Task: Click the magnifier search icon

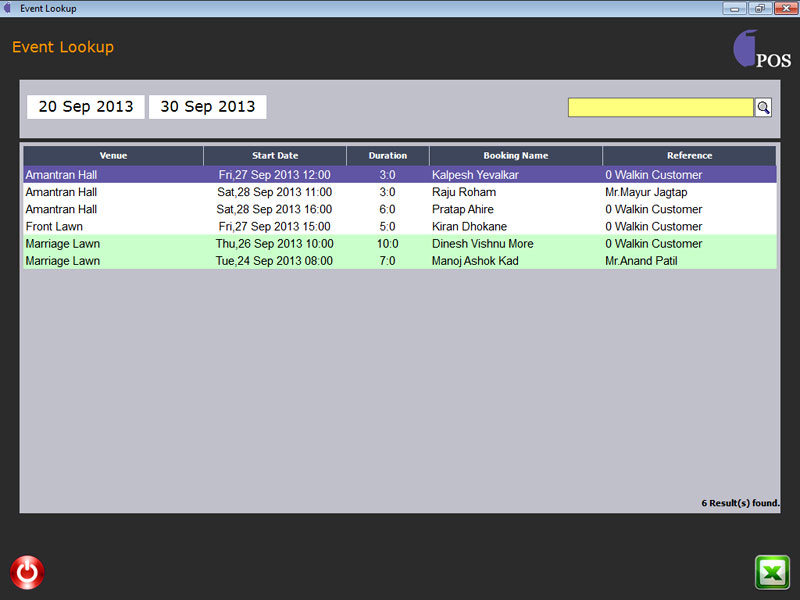Action: (x=763, y=107)
